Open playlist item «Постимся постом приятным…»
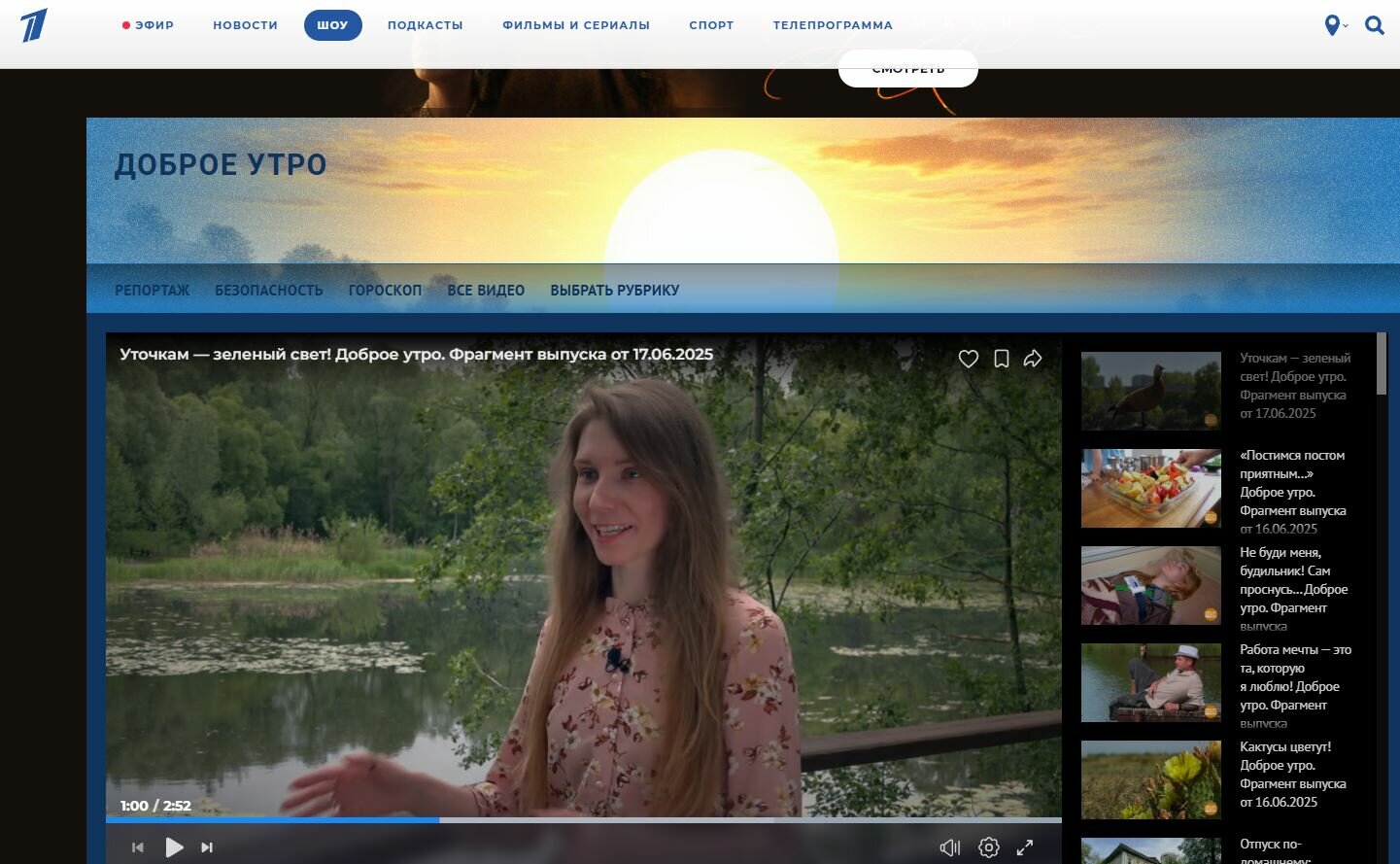The height and width of the screenshot is (864, 1400). (1293, 492)
